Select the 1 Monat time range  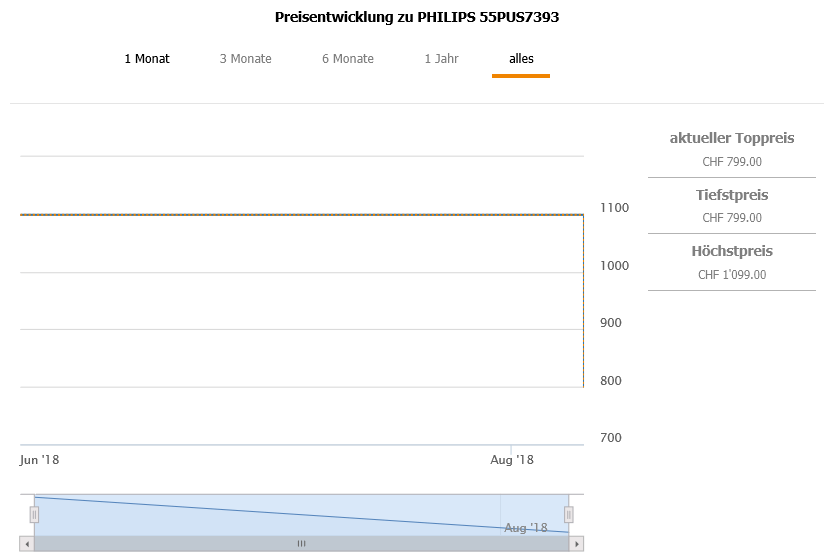[x=147, y=59]
